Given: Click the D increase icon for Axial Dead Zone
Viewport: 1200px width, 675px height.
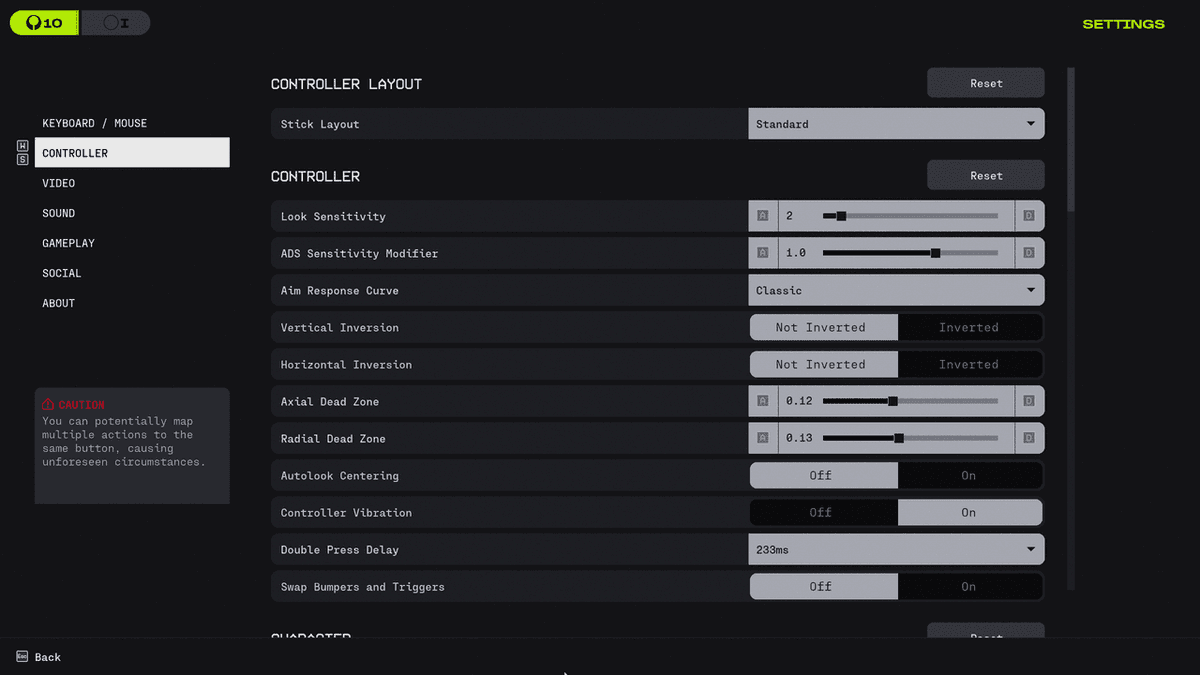Looking at the screenshot, I should [x=1028, y=401].
